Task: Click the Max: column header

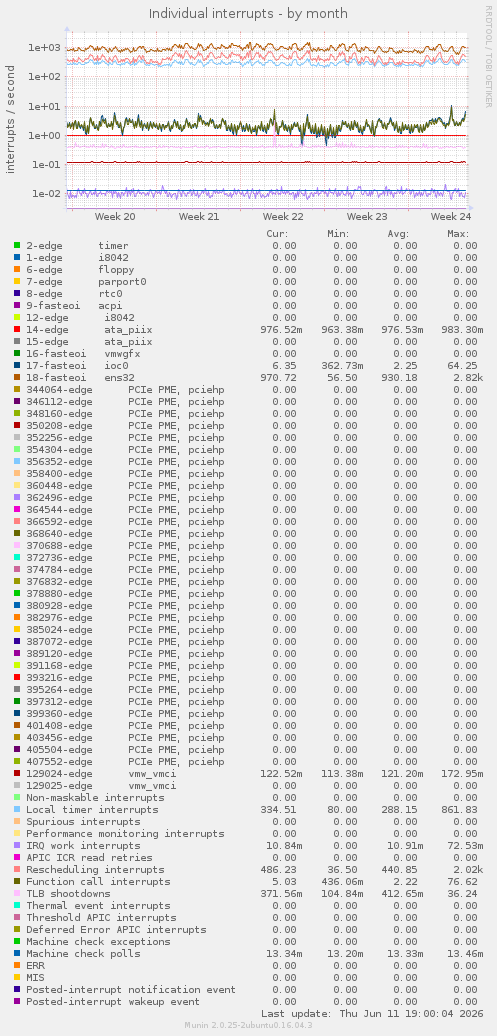Action: [457, 233]
